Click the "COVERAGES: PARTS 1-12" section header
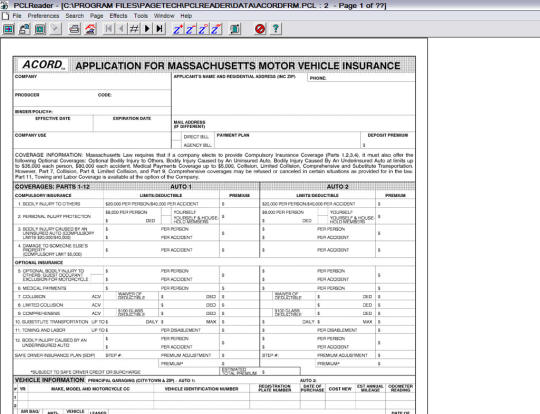Image resolution: width=540 pixels, height=414 pixels. click(x=52, y=187)
